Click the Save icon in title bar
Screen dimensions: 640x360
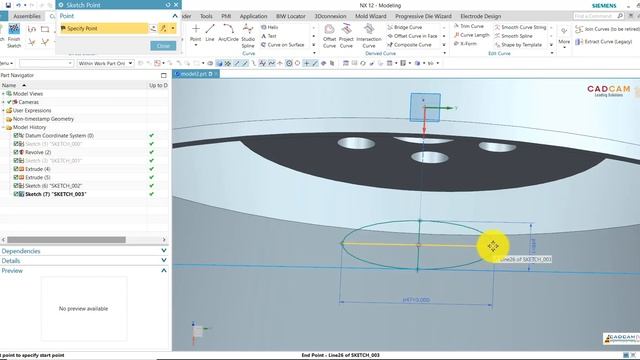pos(8,5)
